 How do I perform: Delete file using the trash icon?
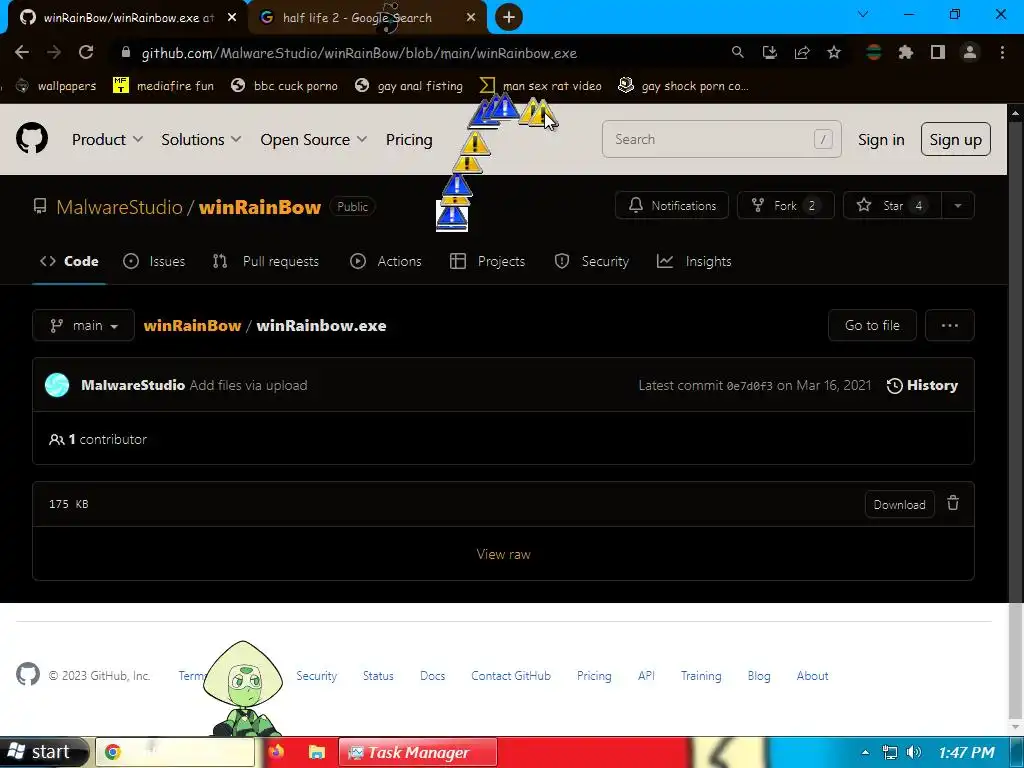tap(953, 504)
